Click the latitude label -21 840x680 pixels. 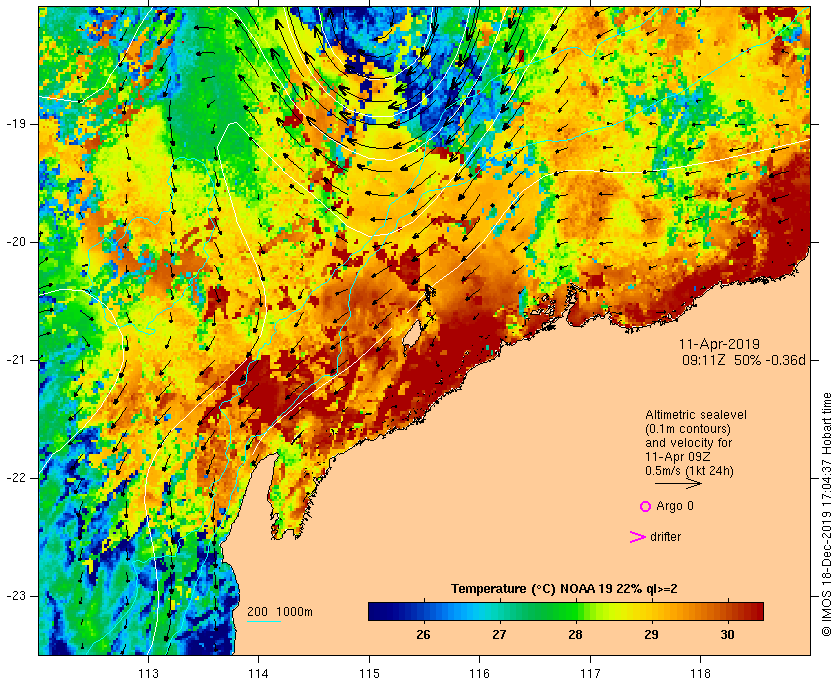tap(16, 360)
